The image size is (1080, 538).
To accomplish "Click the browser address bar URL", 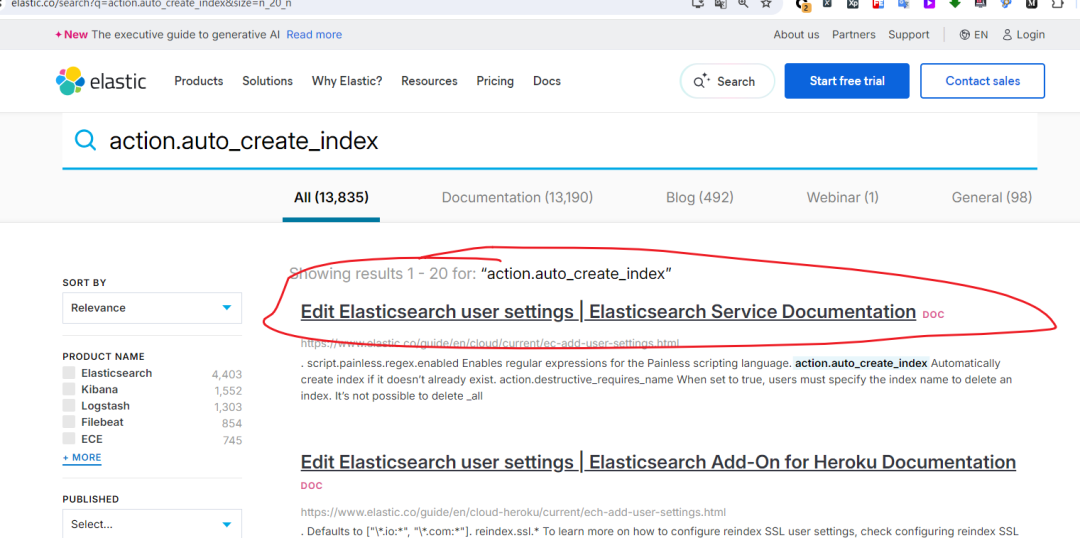I will [151, 3].
